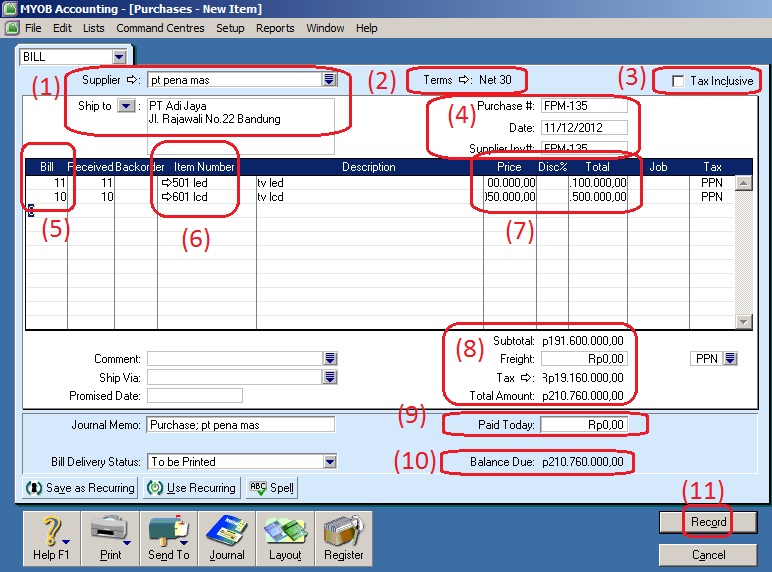Click Bill quantity 11 in first row

46,183
